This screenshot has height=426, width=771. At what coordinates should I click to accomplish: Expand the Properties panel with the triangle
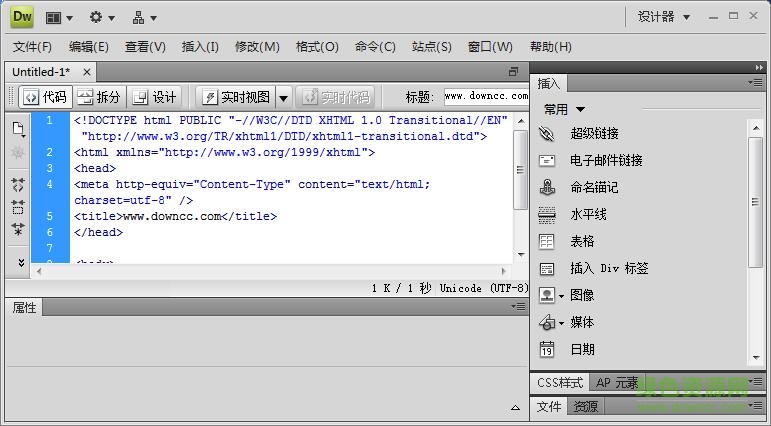click(515, 407)
